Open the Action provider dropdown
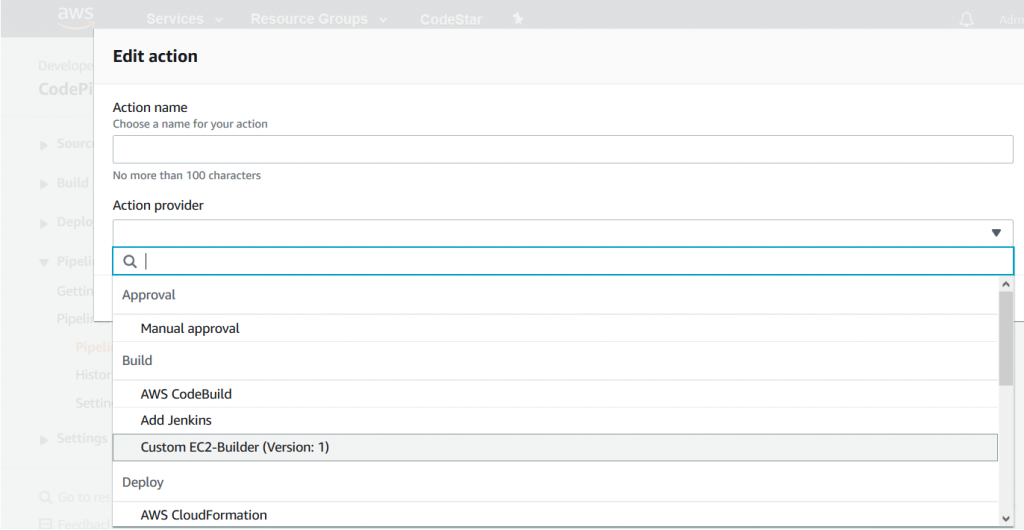 [563, 233]
